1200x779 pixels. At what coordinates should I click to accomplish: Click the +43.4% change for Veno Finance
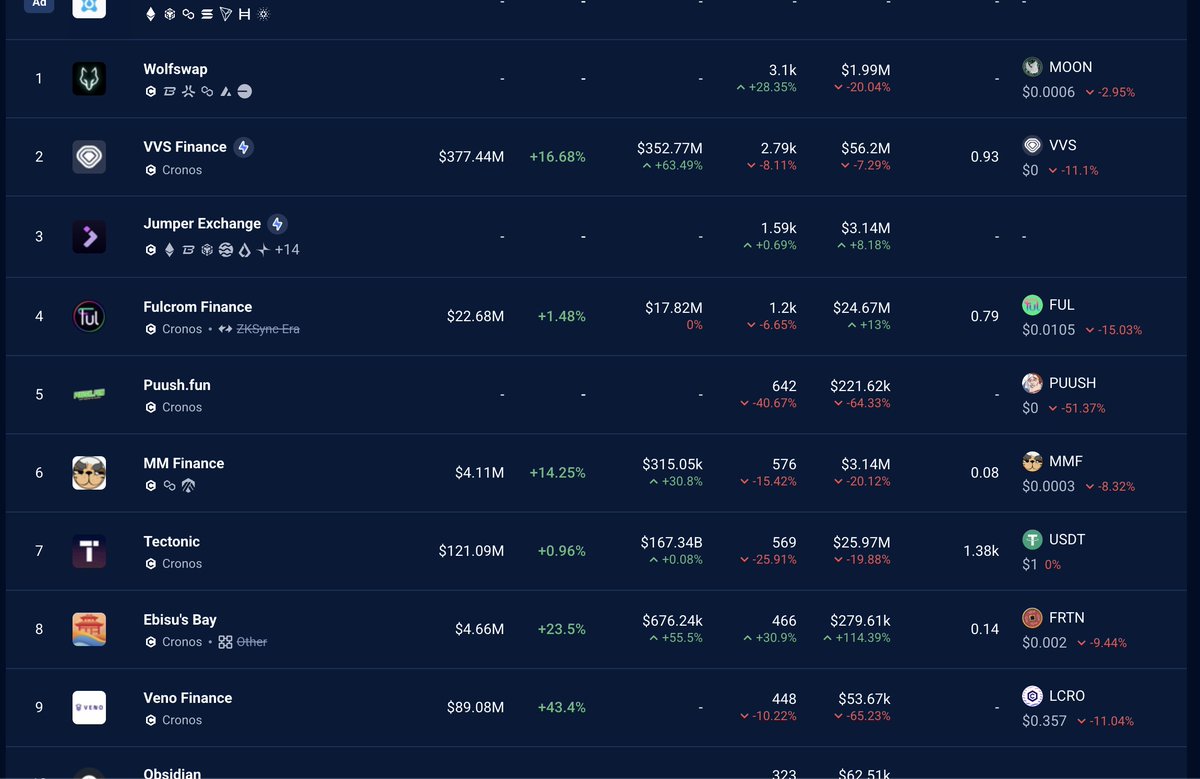pyautogui.click(x=562, y=707)
